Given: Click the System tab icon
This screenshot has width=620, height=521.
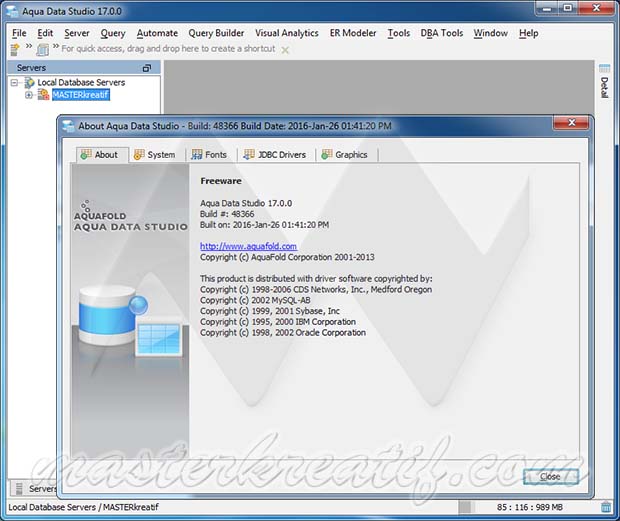Looking at the screenshot, I should 139,155.
